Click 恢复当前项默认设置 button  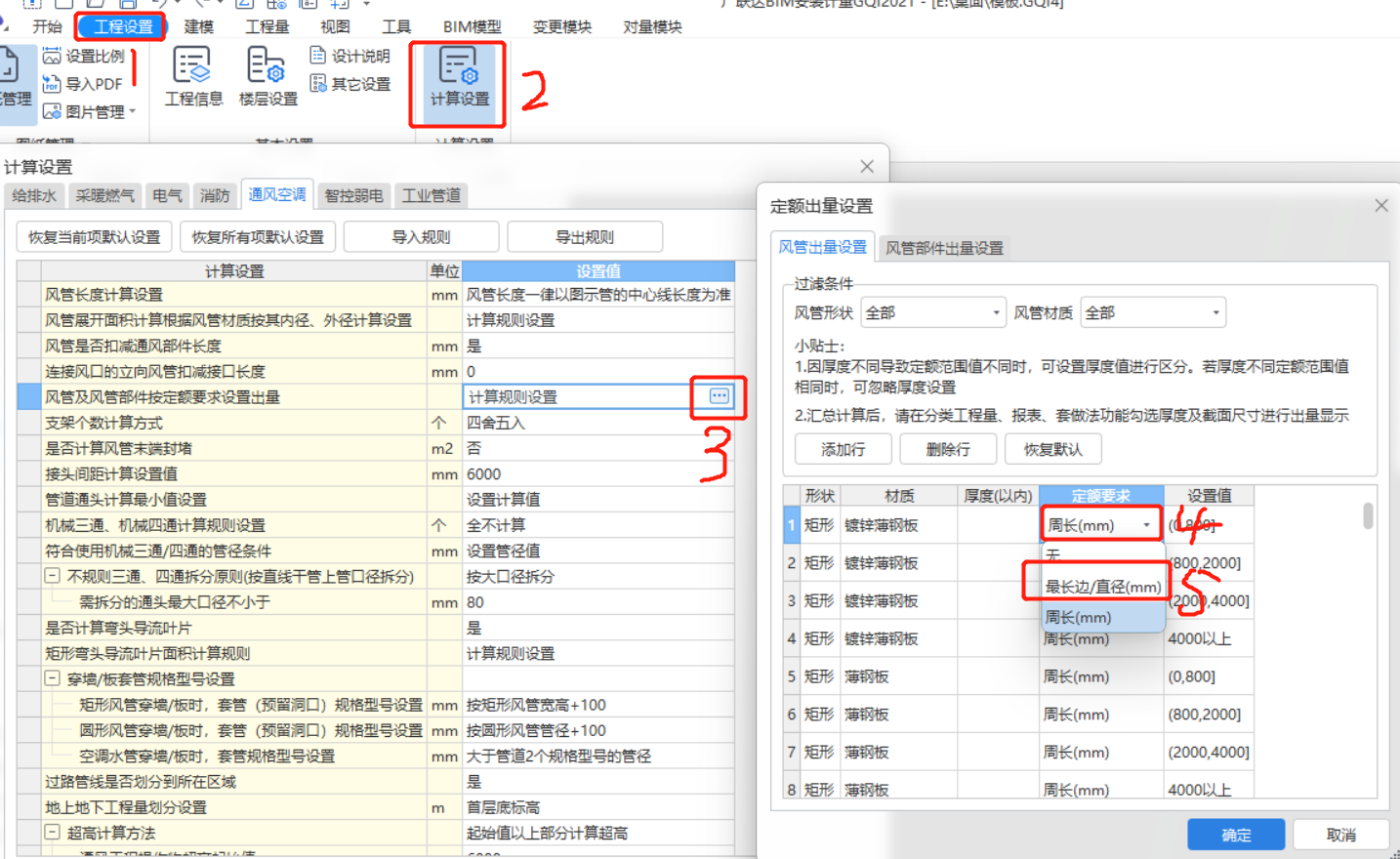[95, 237]
